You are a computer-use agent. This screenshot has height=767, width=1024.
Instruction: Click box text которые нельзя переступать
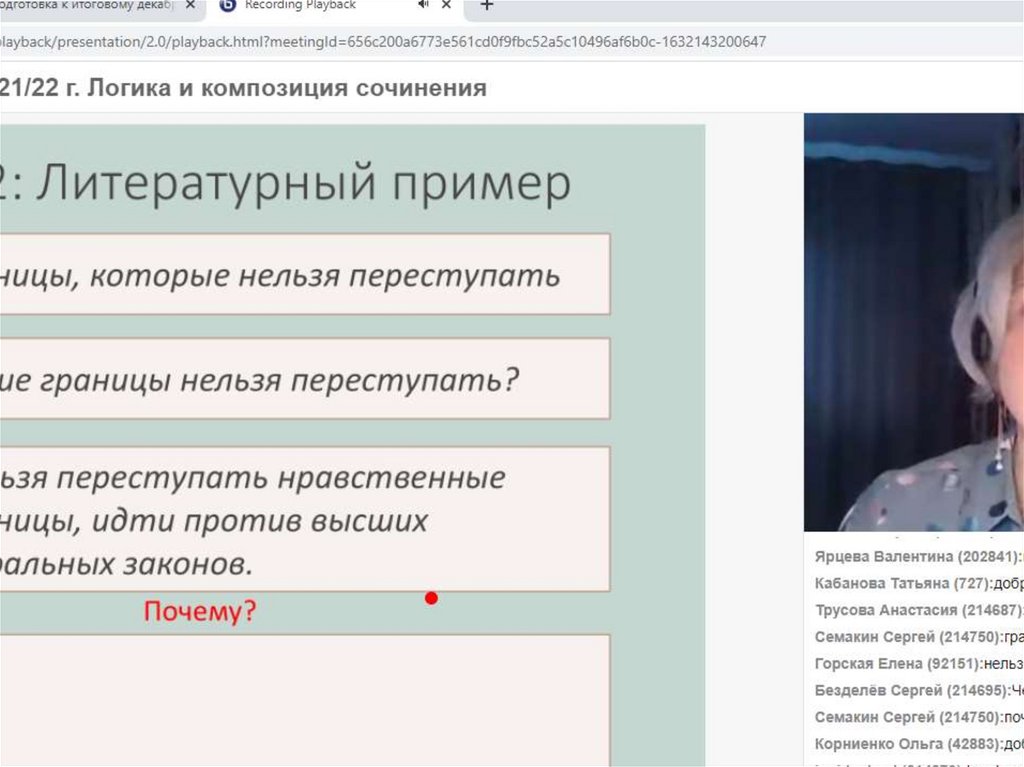pos(325,276)
